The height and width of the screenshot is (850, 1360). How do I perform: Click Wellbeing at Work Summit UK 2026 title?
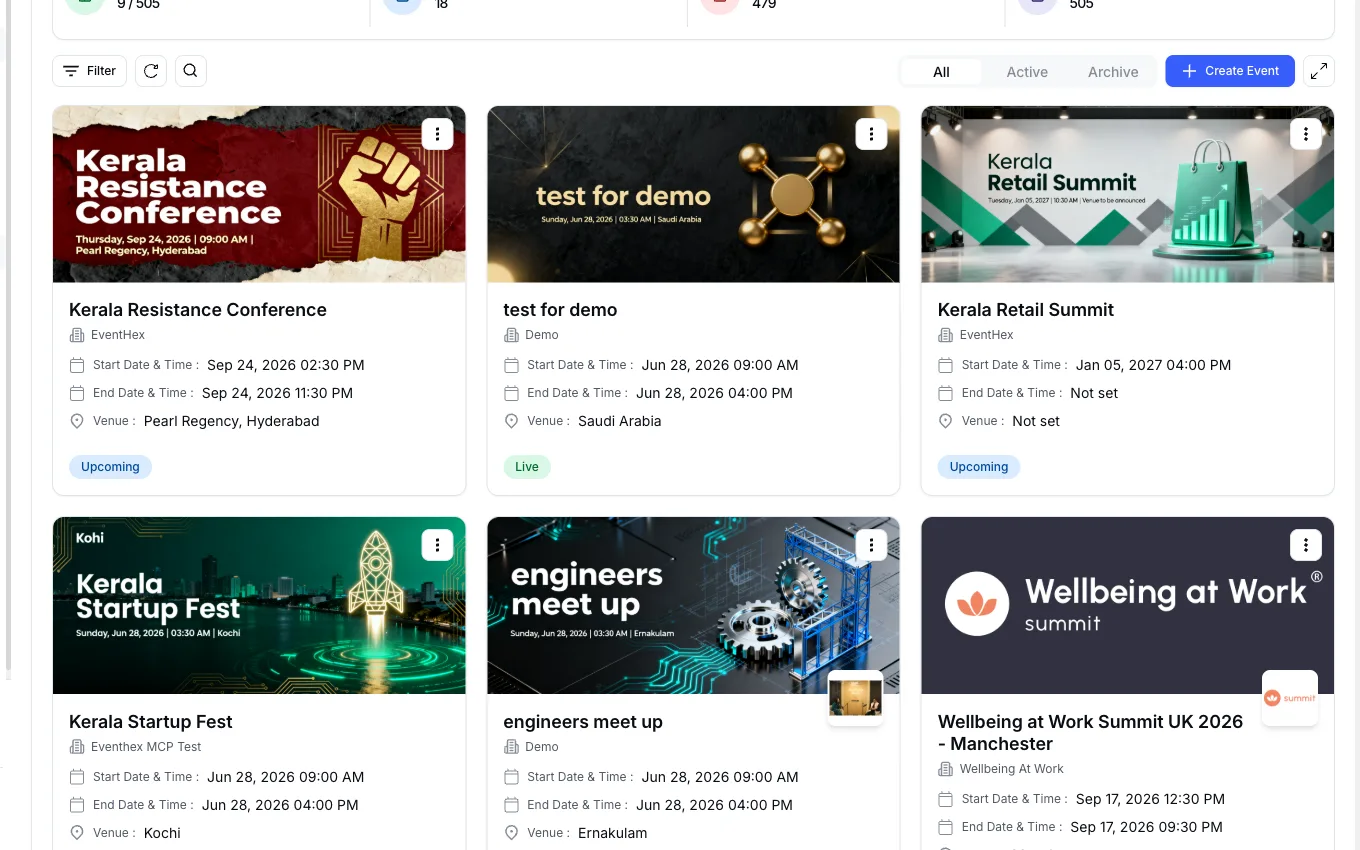pyautogui.click(x=1090, y=733)
